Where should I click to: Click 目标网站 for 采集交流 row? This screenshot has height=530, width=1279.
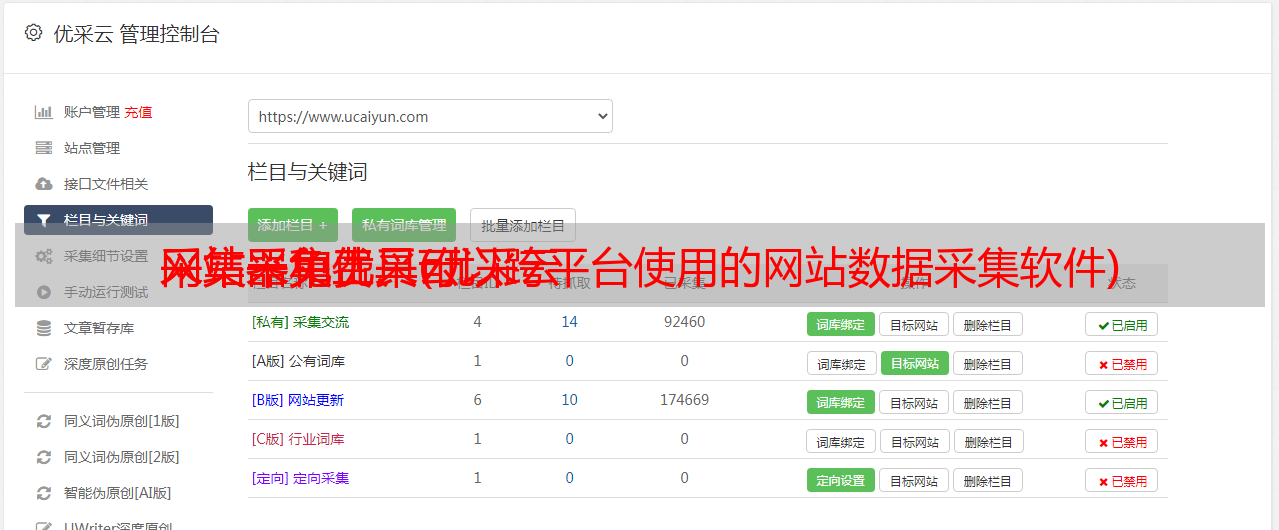[914, 324]
